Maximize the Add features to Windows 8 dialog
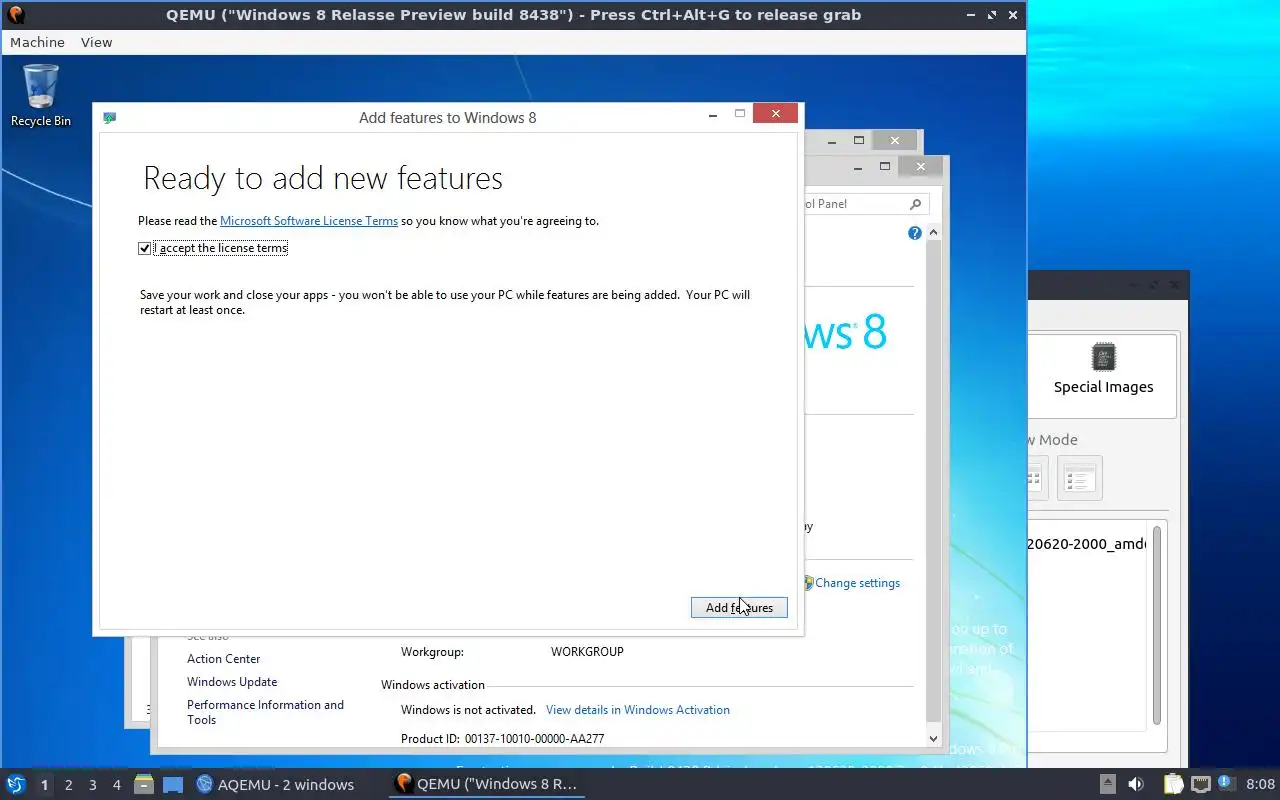Screen dimensions: 1280x800 pos(740,114)
